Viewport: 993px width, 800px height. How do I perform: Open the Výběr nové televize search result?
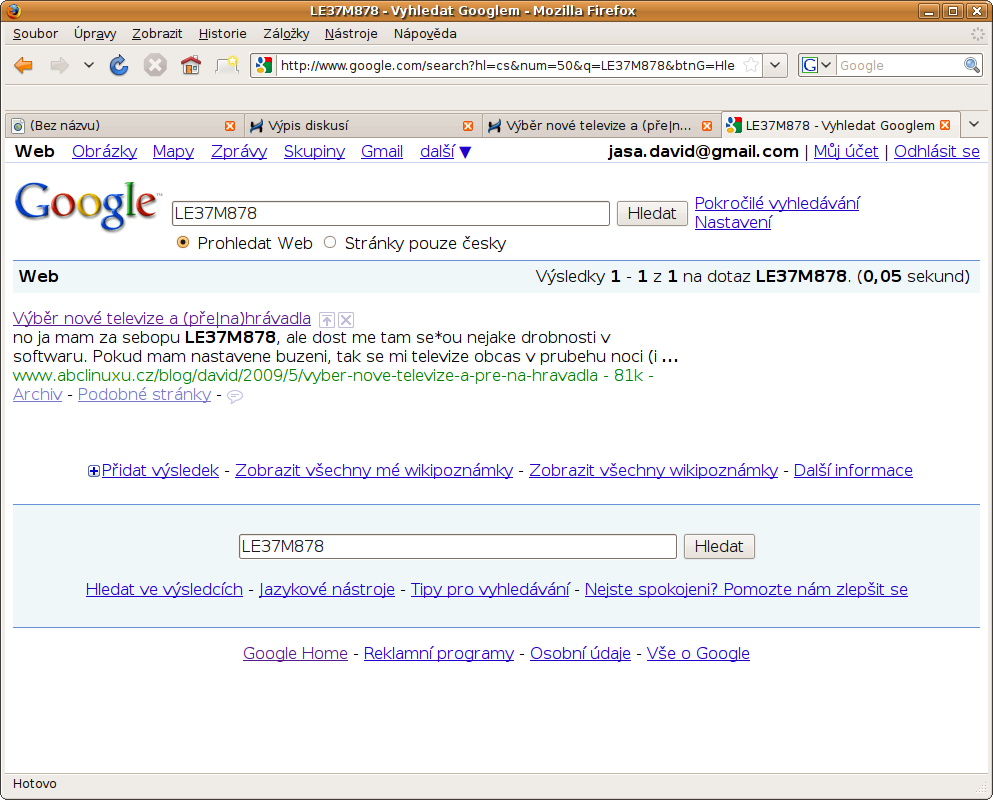[161, 318]
